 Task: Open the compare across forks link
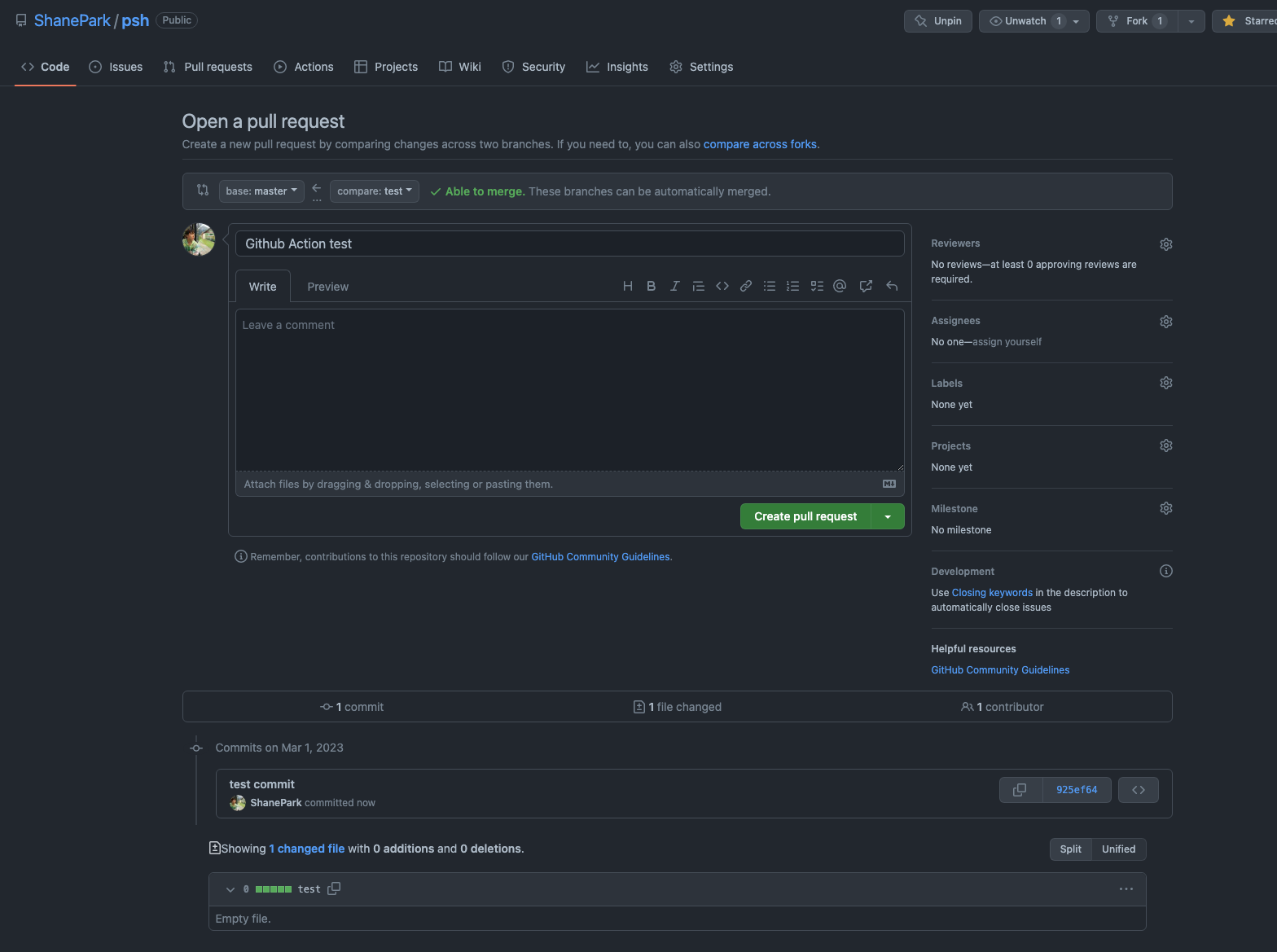(x=760, y=144)
